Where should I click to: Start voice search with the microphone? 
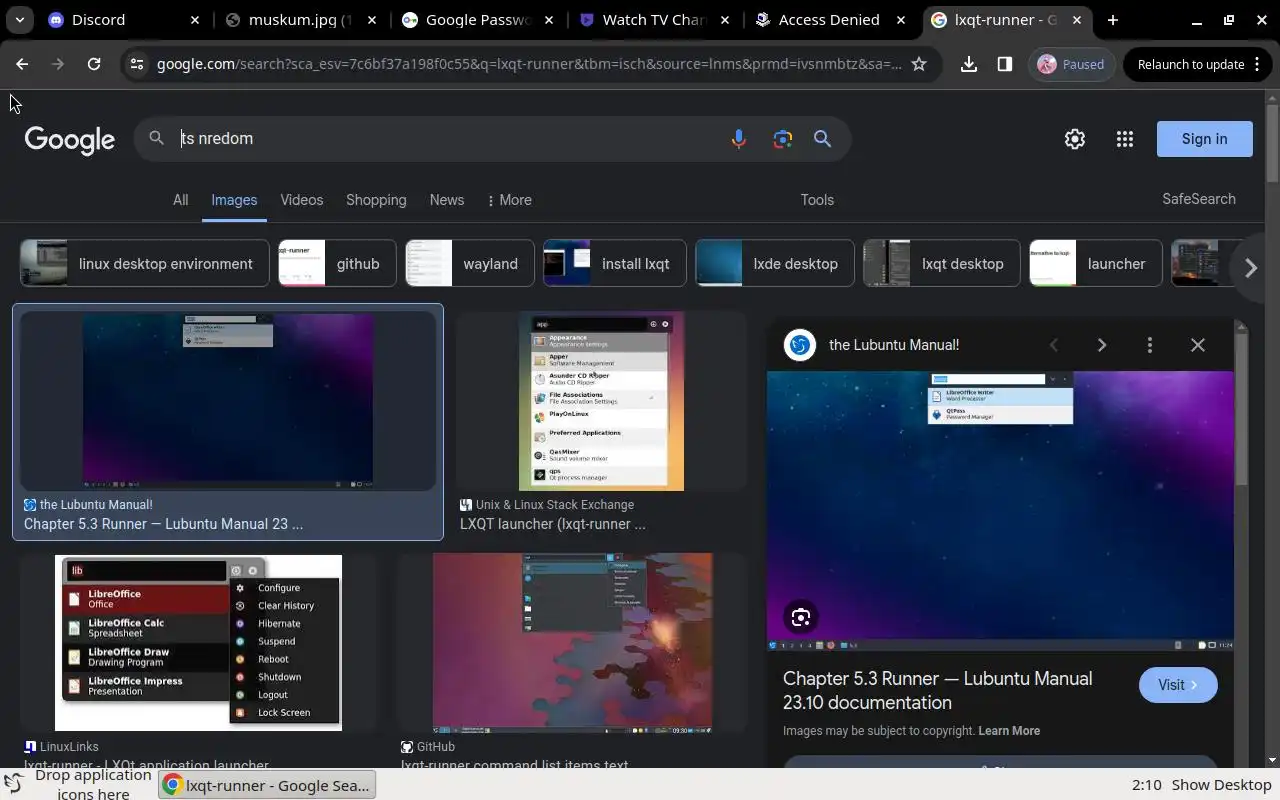click(x=738, y=139)
